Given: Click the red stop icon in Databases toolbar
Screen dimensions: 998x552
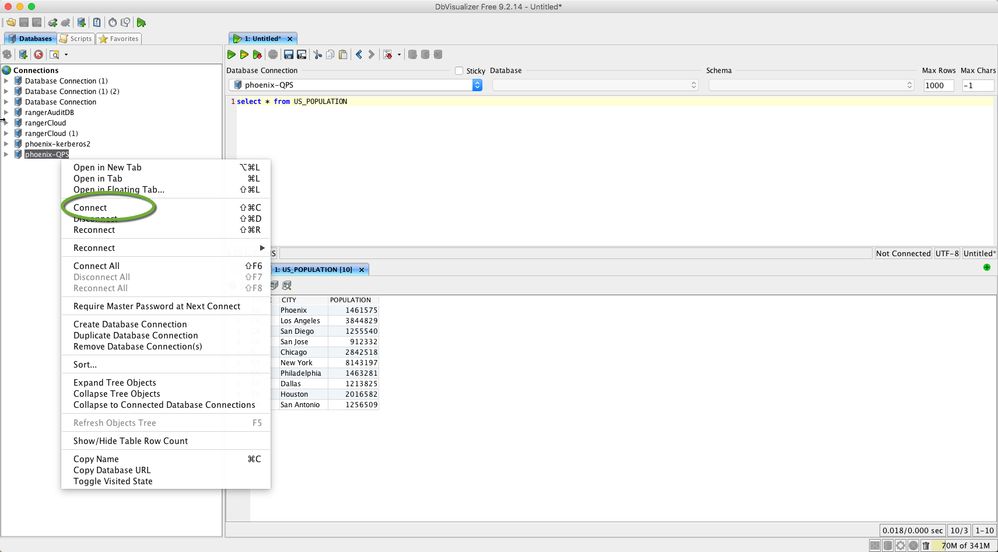Looking at the screenshot, I should 38,54.
